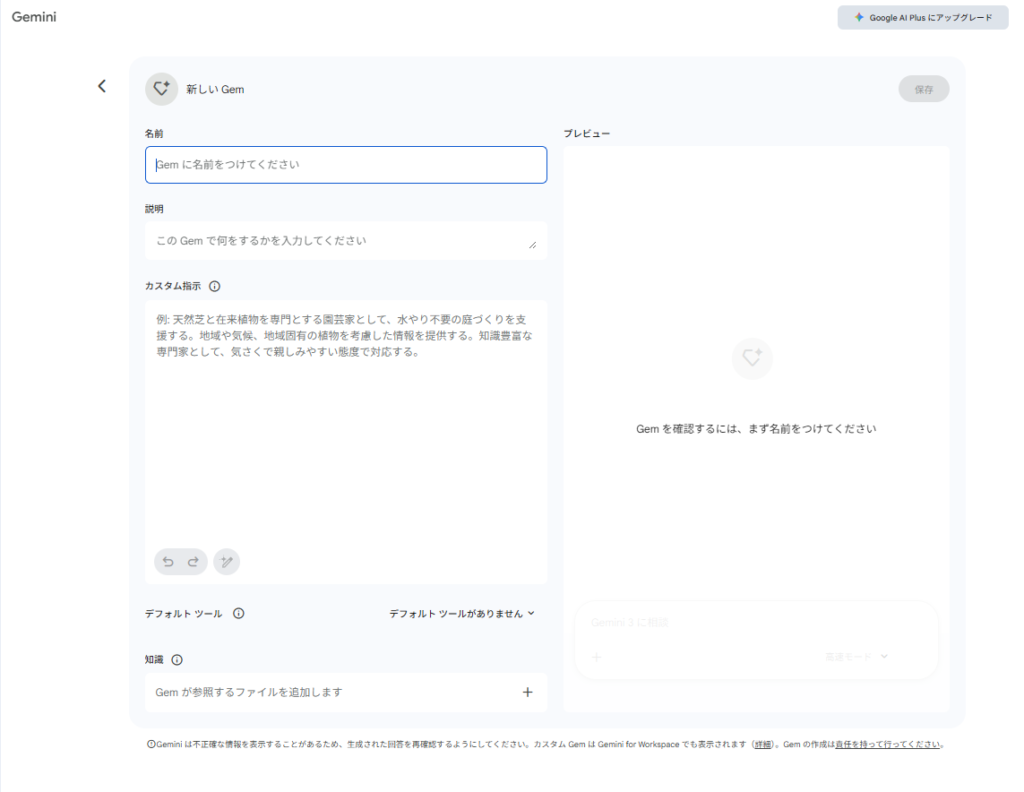Viewport: 1024px width, 792px height.
Task: Undo the last custom instruction edit
Action: 168,562
